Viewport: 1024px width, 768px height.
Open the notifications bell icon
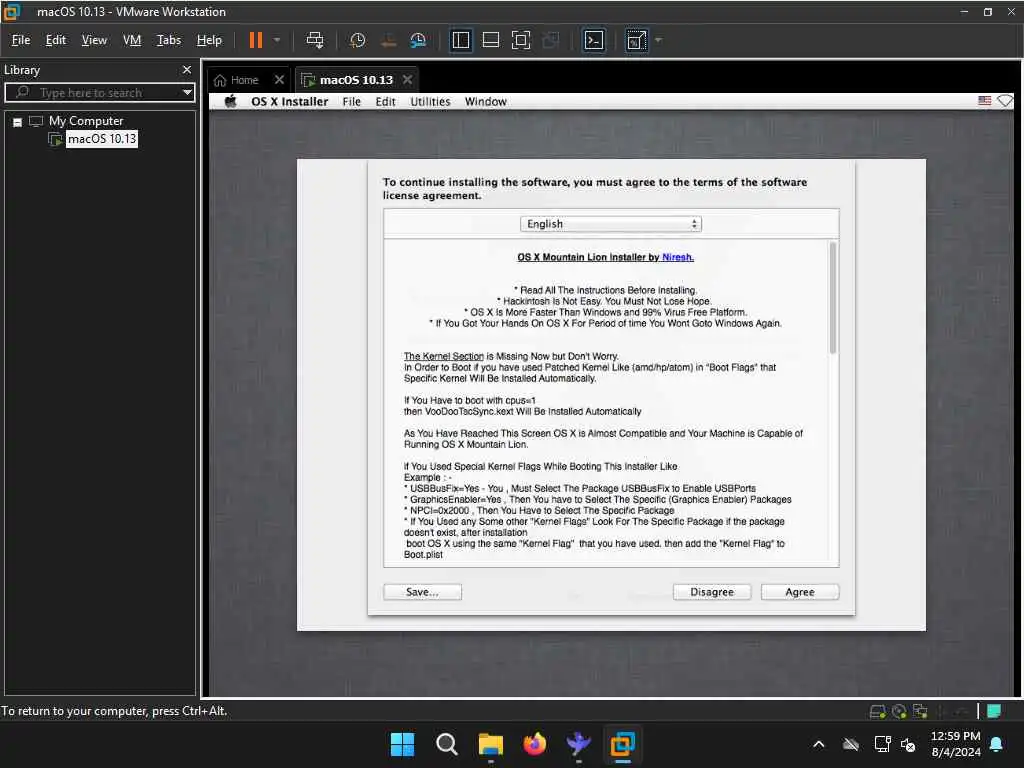997,744
